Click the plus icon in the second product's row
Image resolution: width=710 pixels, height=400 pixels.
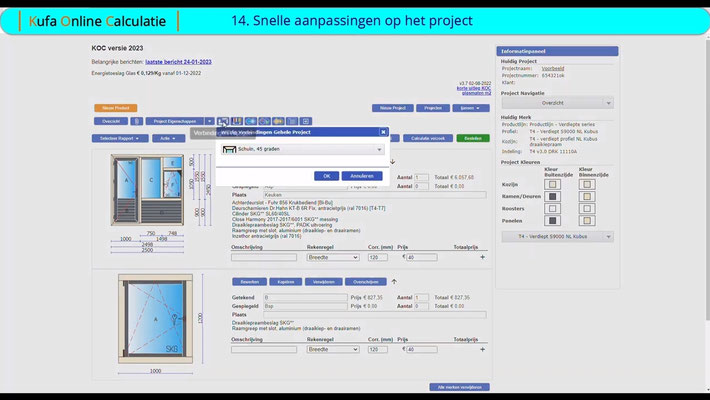[x=482, y=350]
